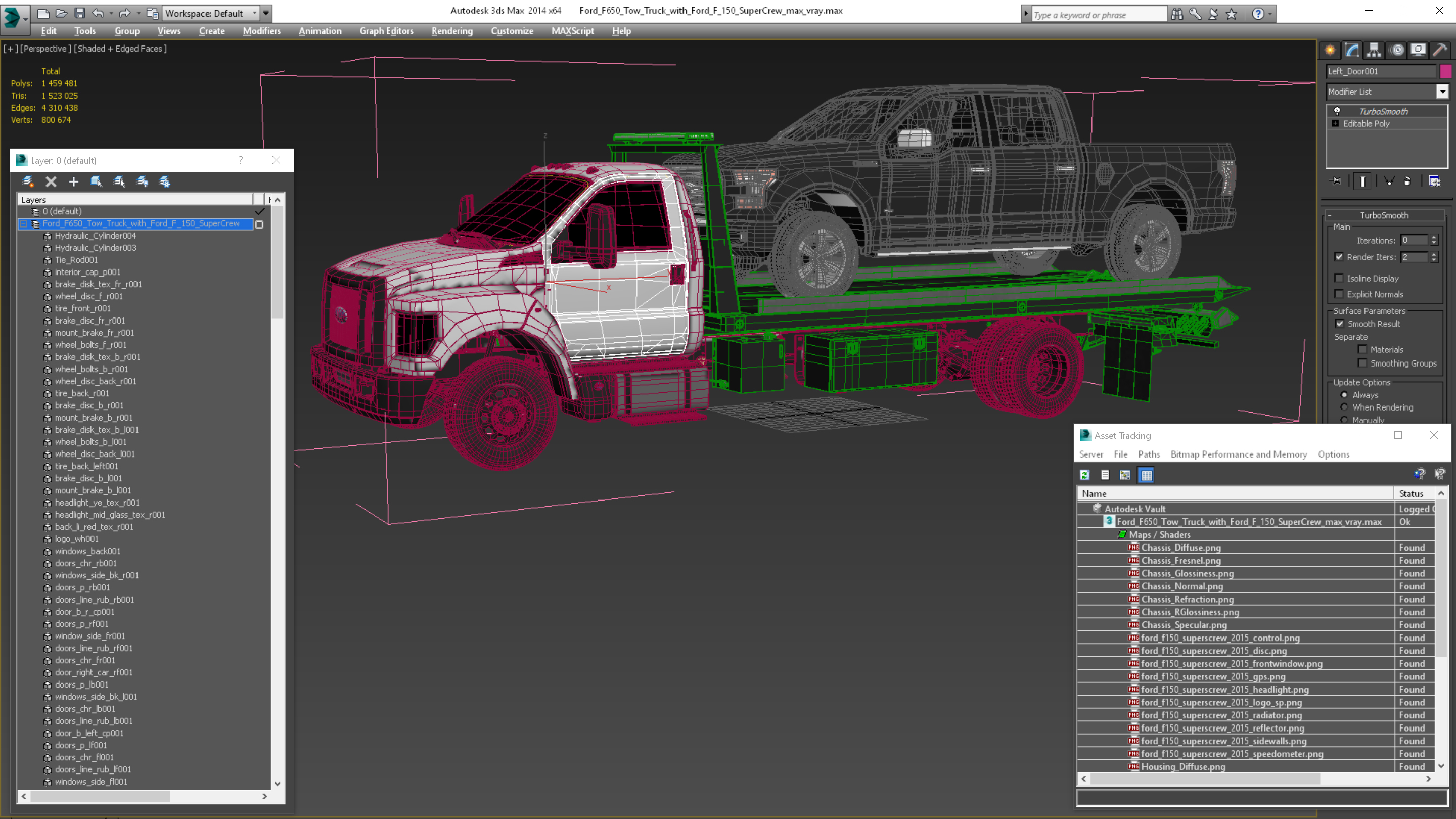Enable Explicit Normals checkbox
Image resolution: width=1456 pixels, height=819 pixels.
point(1339,294)
